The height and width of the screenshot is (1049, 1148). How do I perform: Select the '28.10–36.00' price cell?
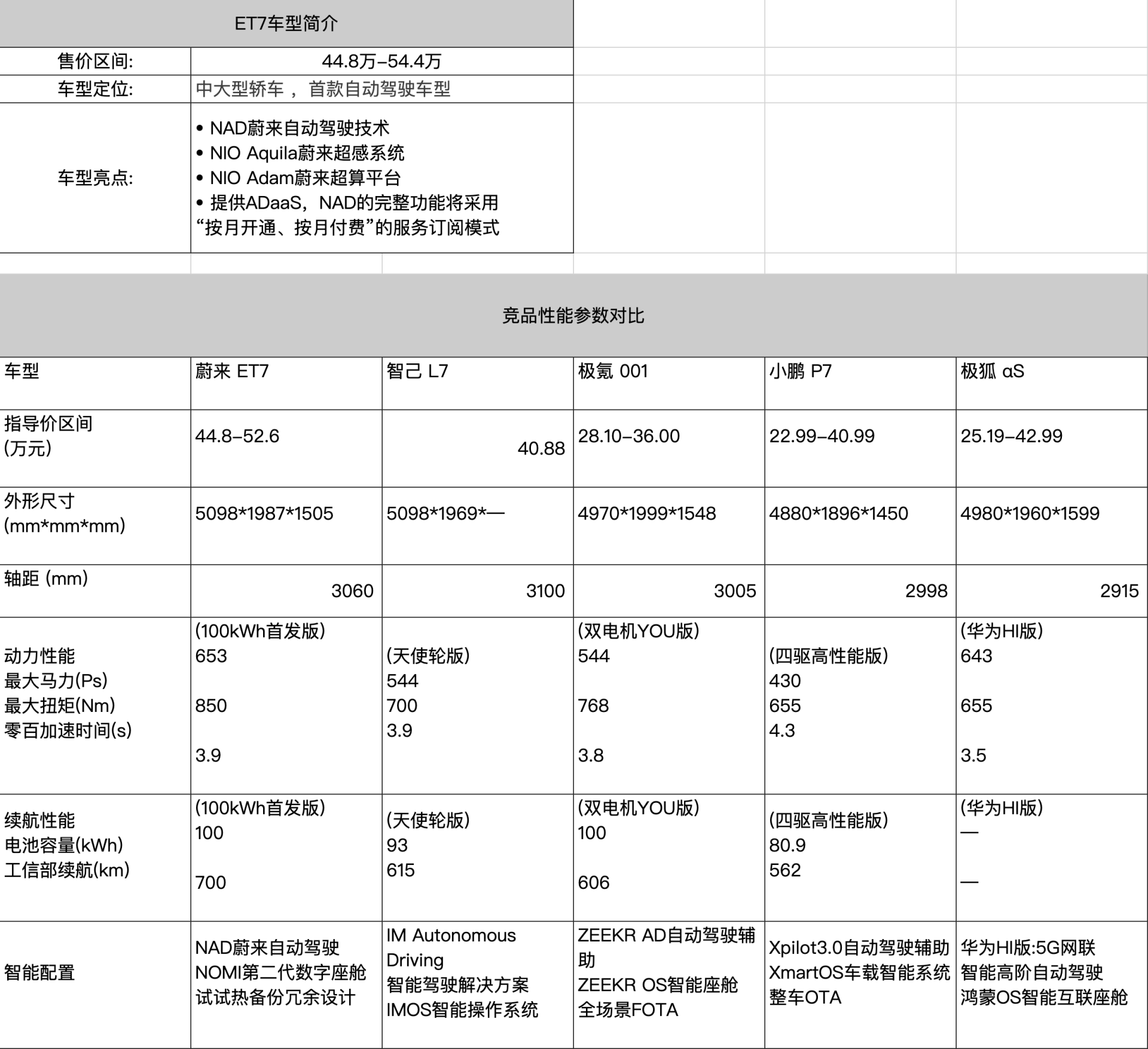[669, 448]
